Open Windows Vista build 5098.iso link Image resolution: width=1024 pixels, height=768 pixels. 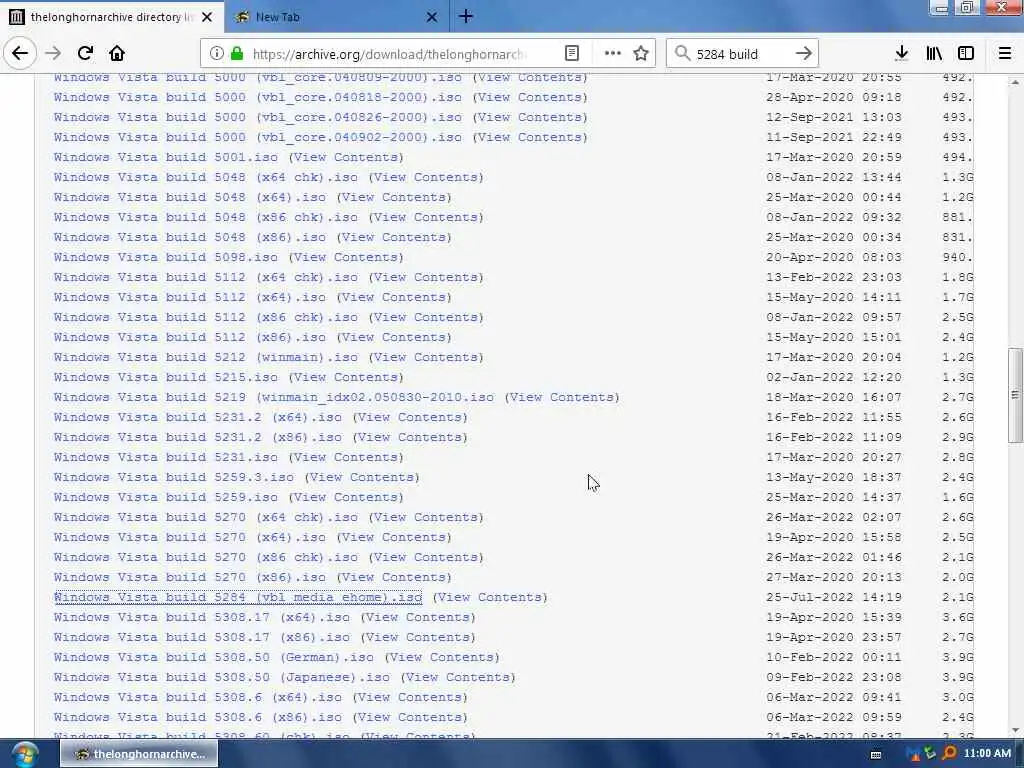tap(166, 257)
